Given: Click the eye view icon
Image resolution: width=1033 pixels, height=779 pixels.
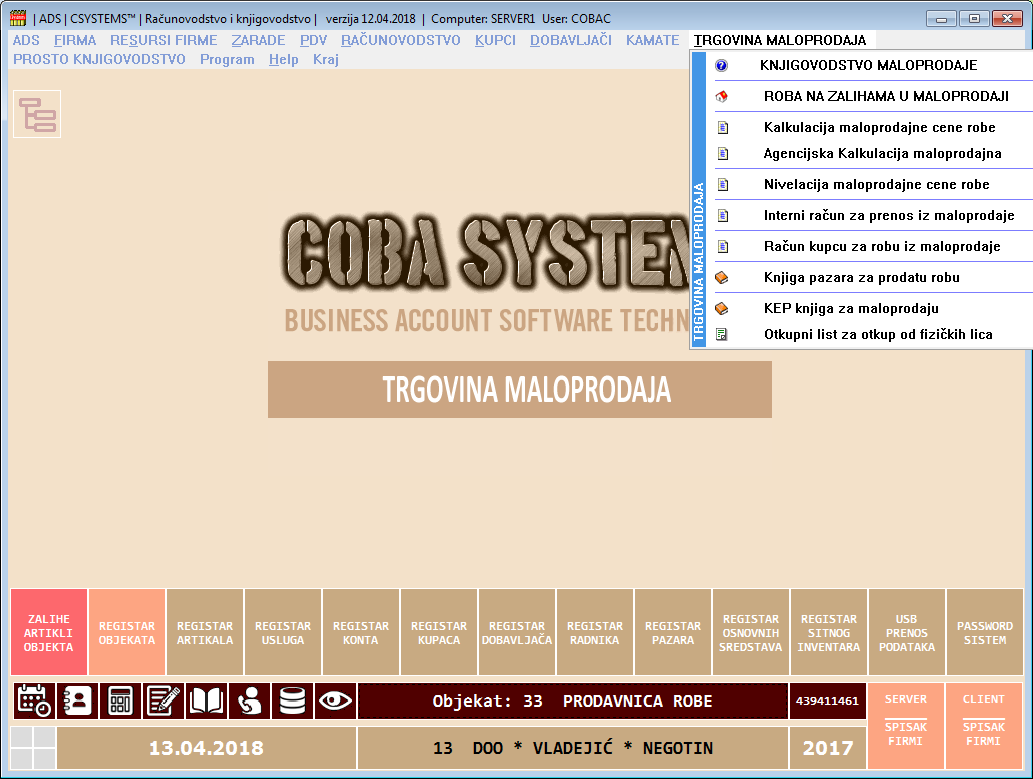Looking at the screenshot, I should point(335,701).
